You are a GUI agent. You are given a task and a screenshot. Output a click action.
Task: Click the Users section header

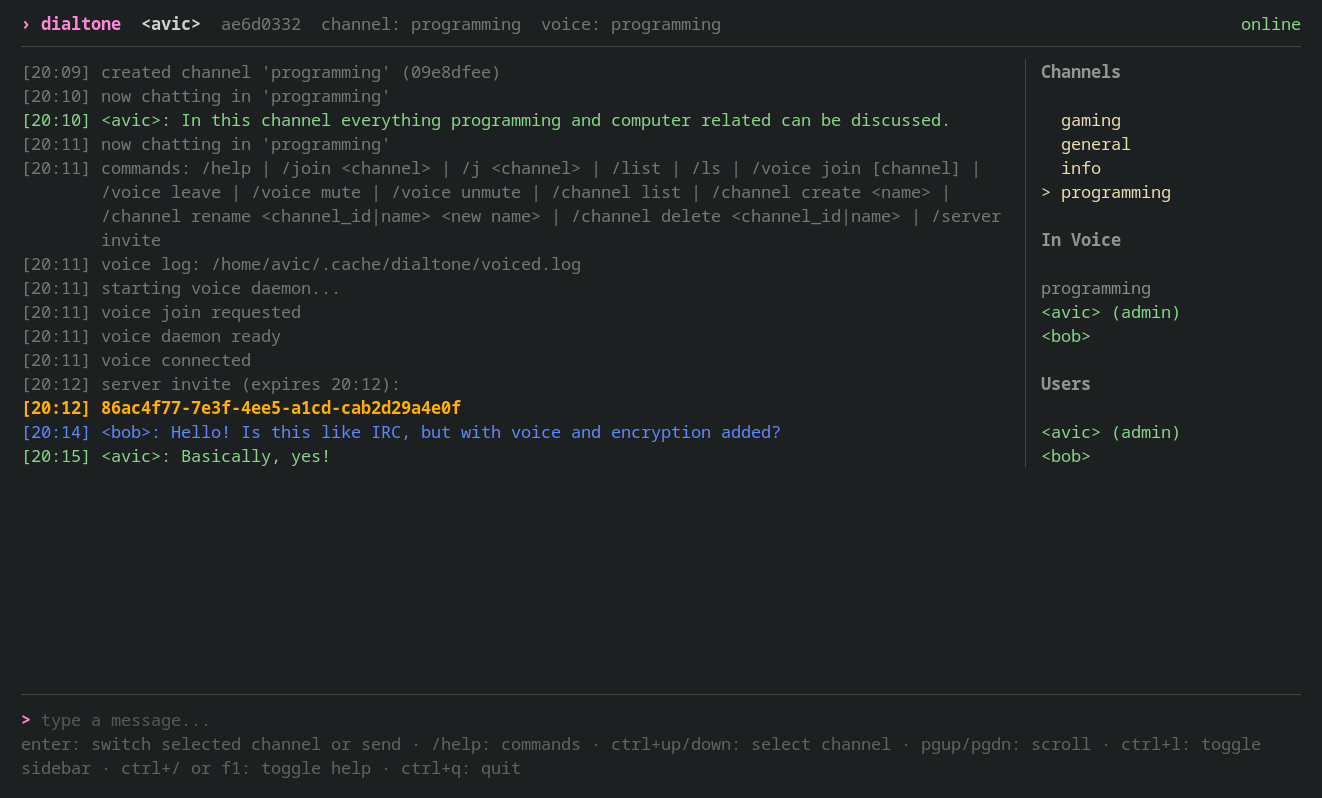coord(1065,384)
